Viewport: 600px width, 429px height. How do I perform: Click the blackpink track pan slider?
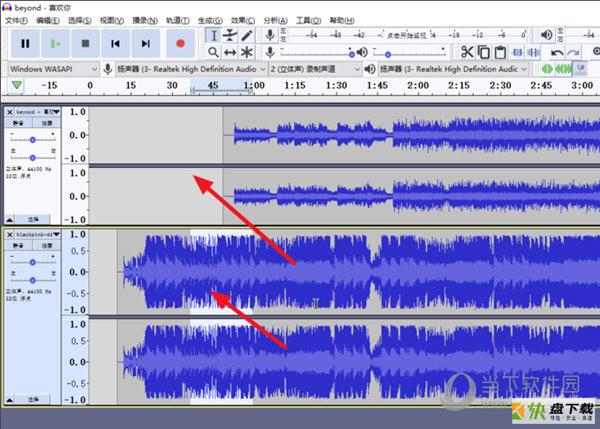33,279
